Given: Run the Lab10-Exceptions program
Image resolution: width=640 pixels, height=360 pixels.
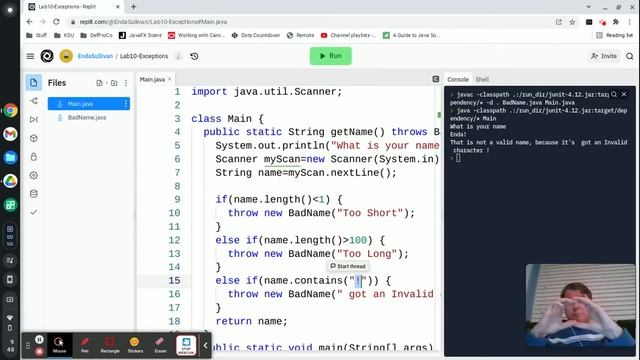Looking at the screenshot, I should coord(330,56).
